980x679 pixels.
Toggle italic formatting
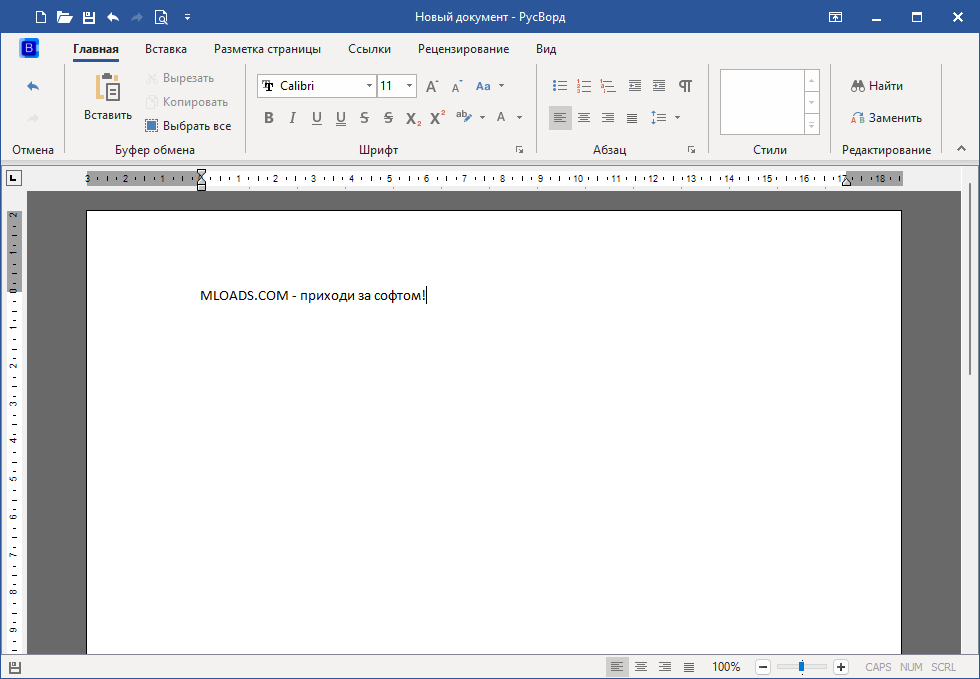[292, 118]
